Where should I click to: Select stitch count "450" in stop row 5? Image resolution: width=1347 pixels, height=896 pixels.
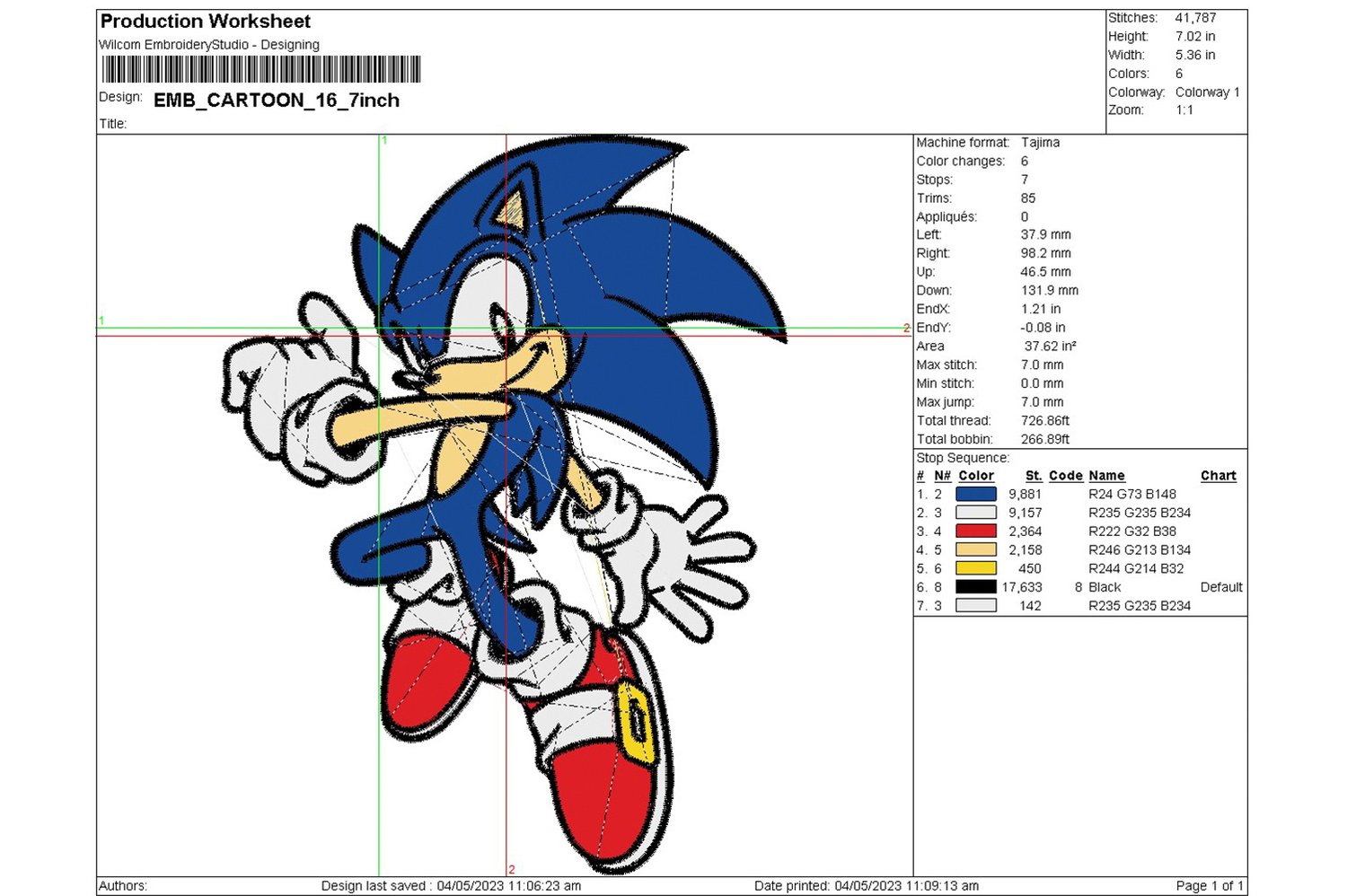pos(1030,568)
